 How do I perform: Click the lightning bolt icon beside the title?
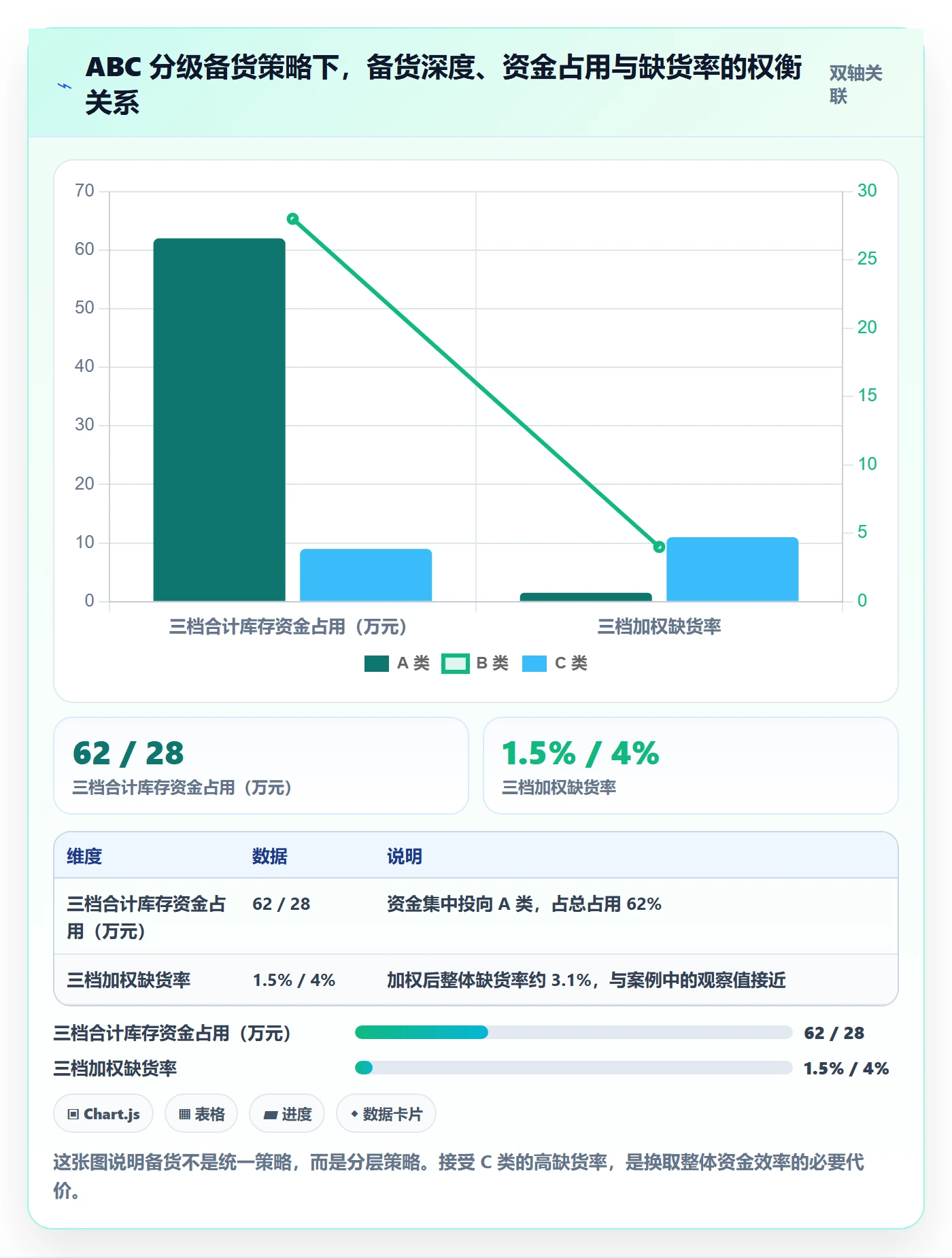point(65,86)
